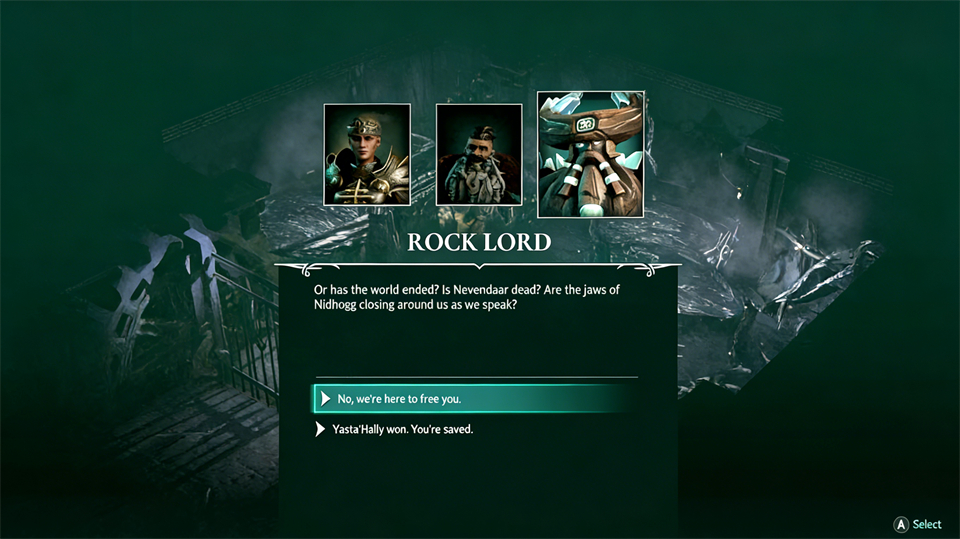Click arrow icon beside first dialogue option
This screenshot has width=960, height=539.
point(326,399)
